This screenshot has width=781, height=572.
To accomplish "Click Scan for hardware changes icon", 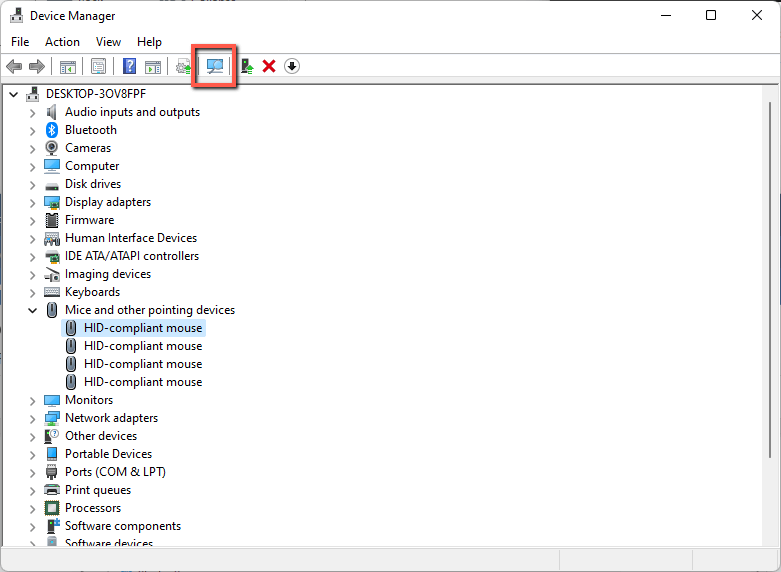I will click(x=215, y=66).
